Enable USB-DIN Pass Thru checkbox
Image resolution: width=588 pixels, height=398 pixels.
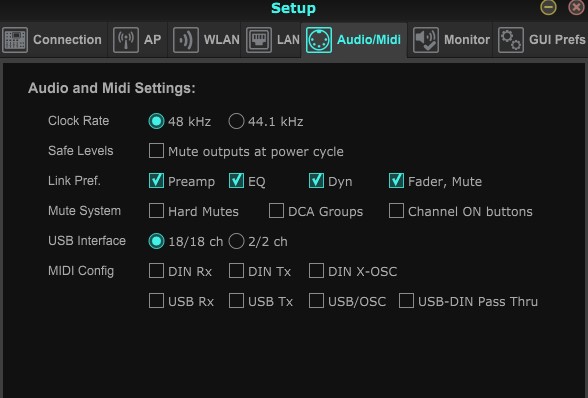tap(406, 301)
